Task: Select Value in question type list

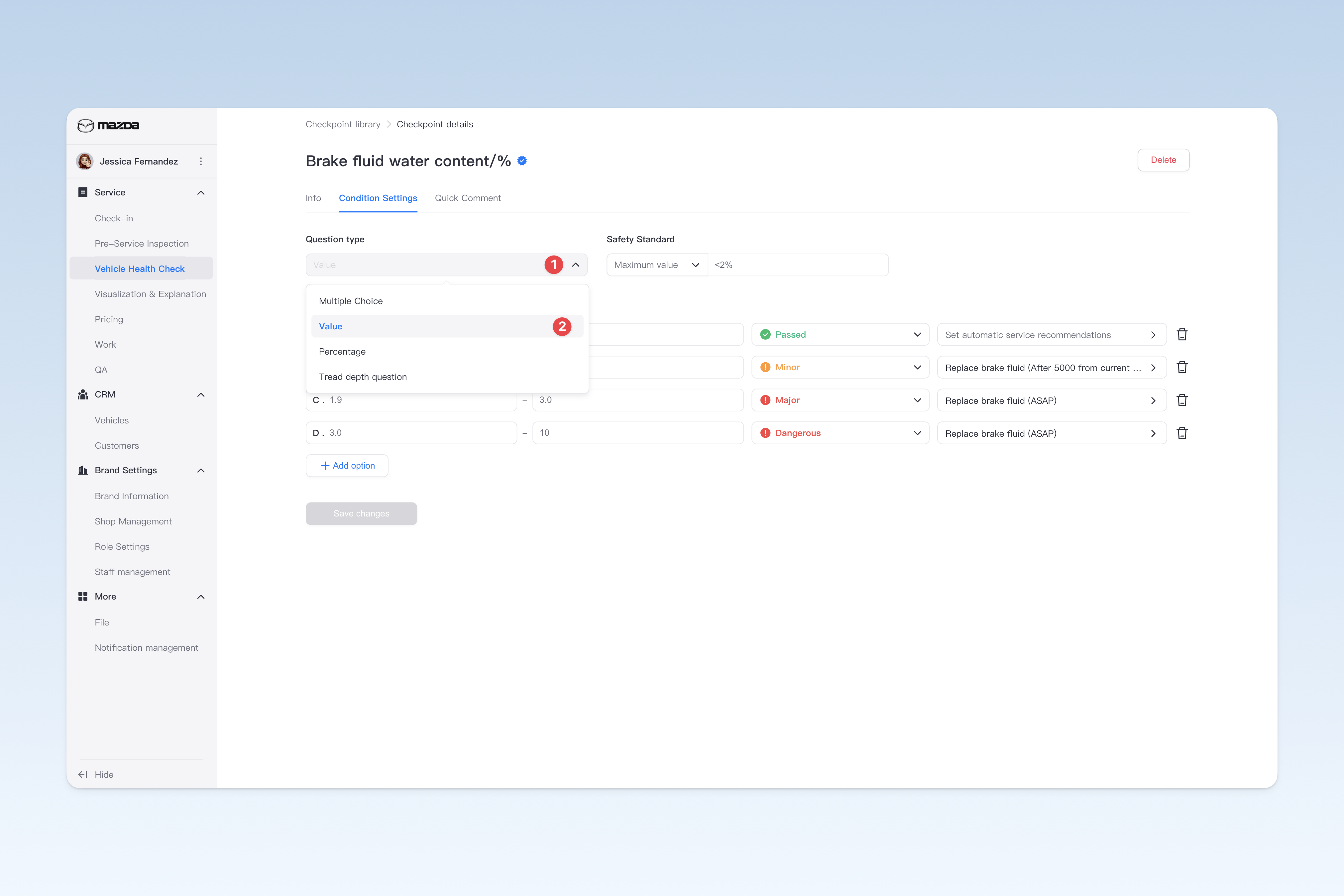Action: 447,326
